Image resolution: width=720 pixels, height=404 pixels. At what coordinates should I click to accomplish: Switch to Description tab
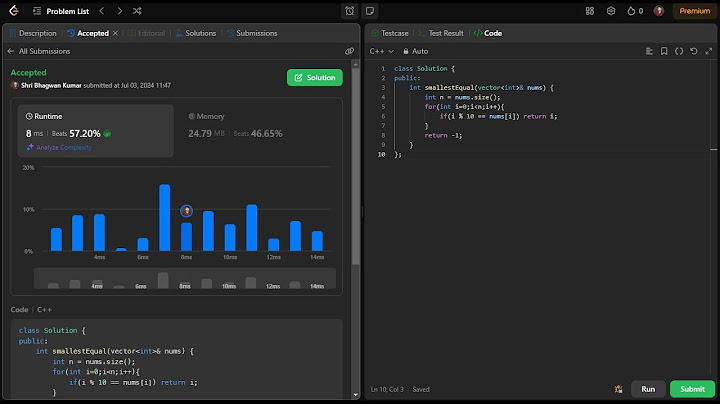[33, 33]
